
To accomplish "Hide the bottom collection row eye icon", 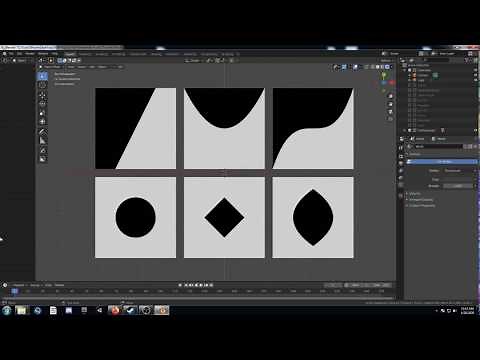I will [x=476, y=130].
